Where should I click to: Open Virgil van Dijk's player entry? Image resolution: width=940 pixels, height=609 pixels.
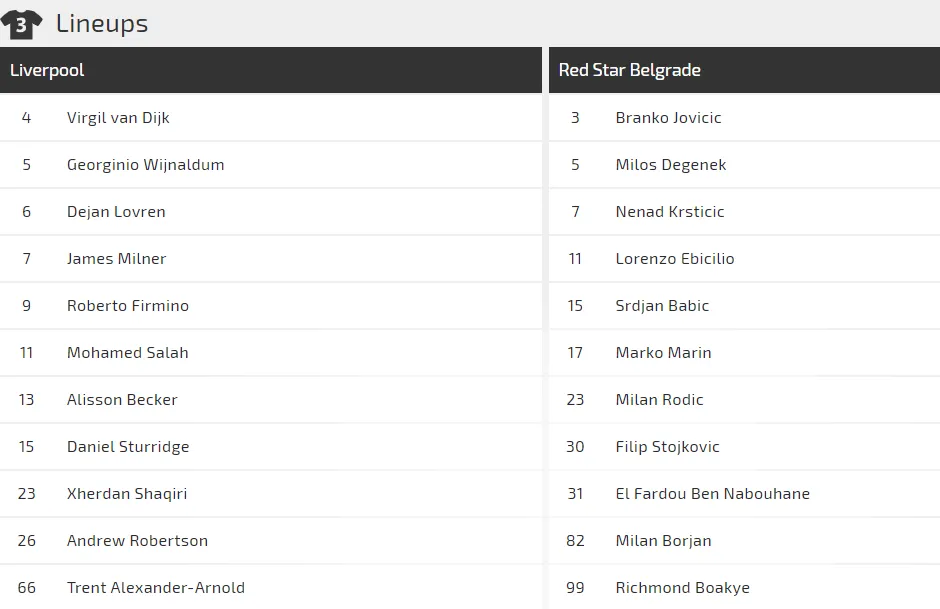tap(118, 118)
